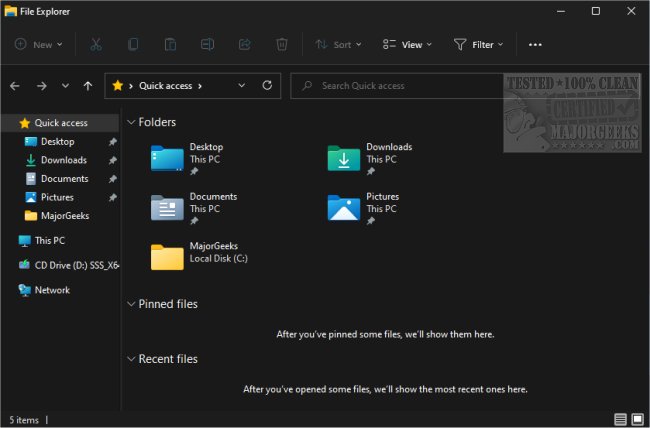
Task: Unpin Documents using its sidebar pin icon
Action: [x=112, y=179]
